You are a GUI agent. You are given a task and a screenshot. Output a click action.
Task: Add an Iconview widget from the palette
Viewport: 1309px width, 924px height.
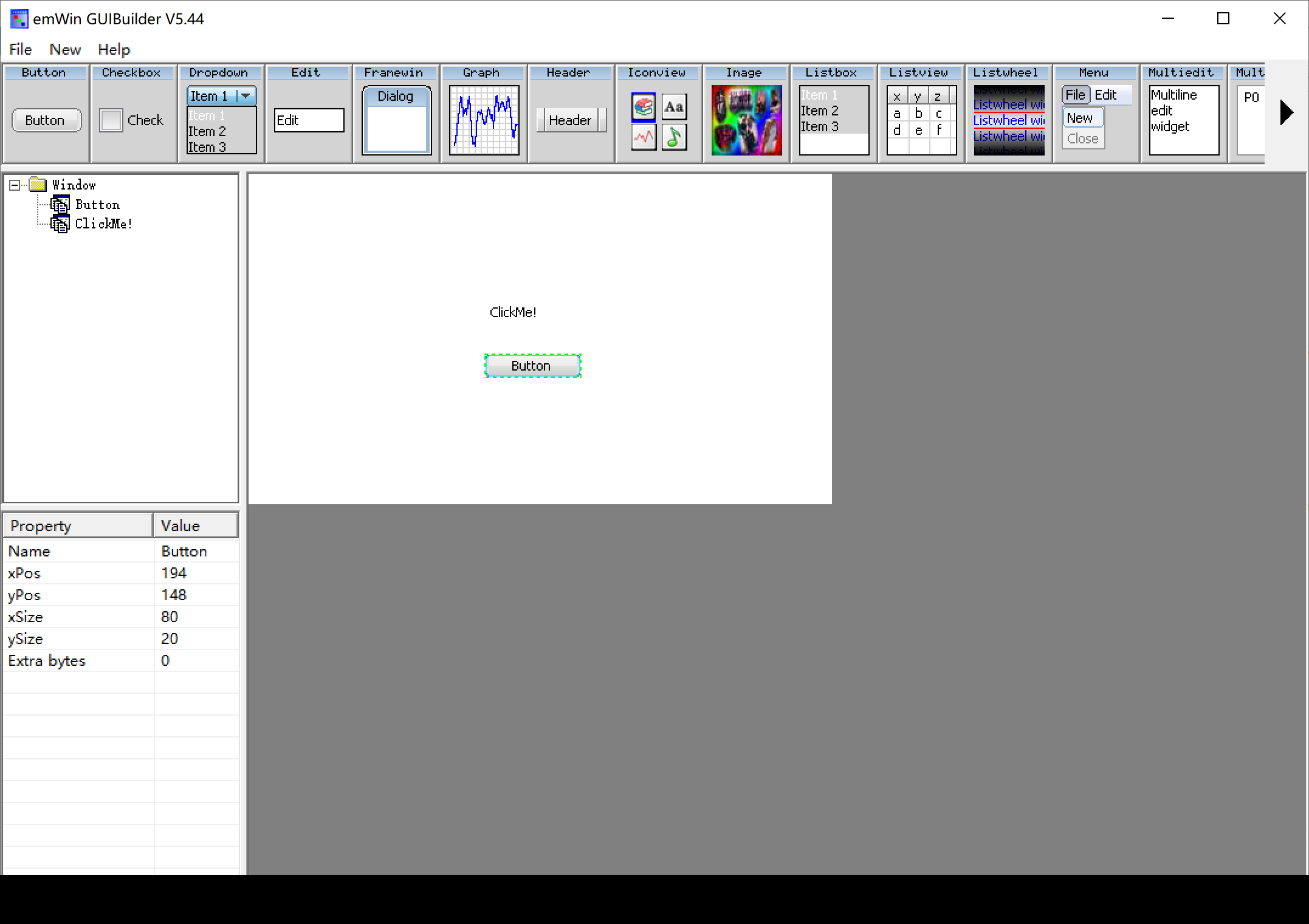pyautogui.click(x=659, y=121)
